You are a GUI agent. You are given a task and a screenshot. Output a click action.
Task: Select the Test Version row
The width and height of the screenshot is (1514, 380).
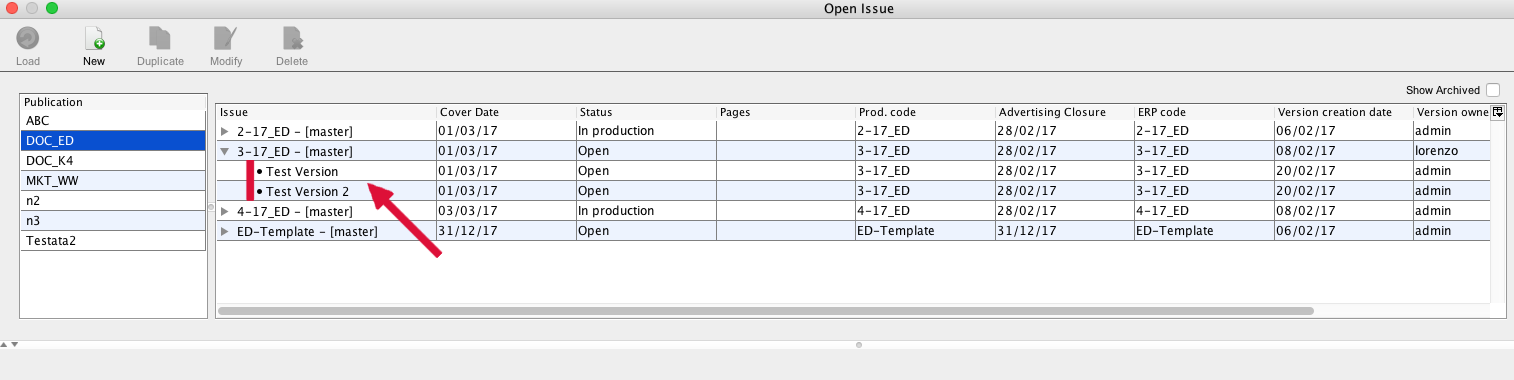click(853, 171)
